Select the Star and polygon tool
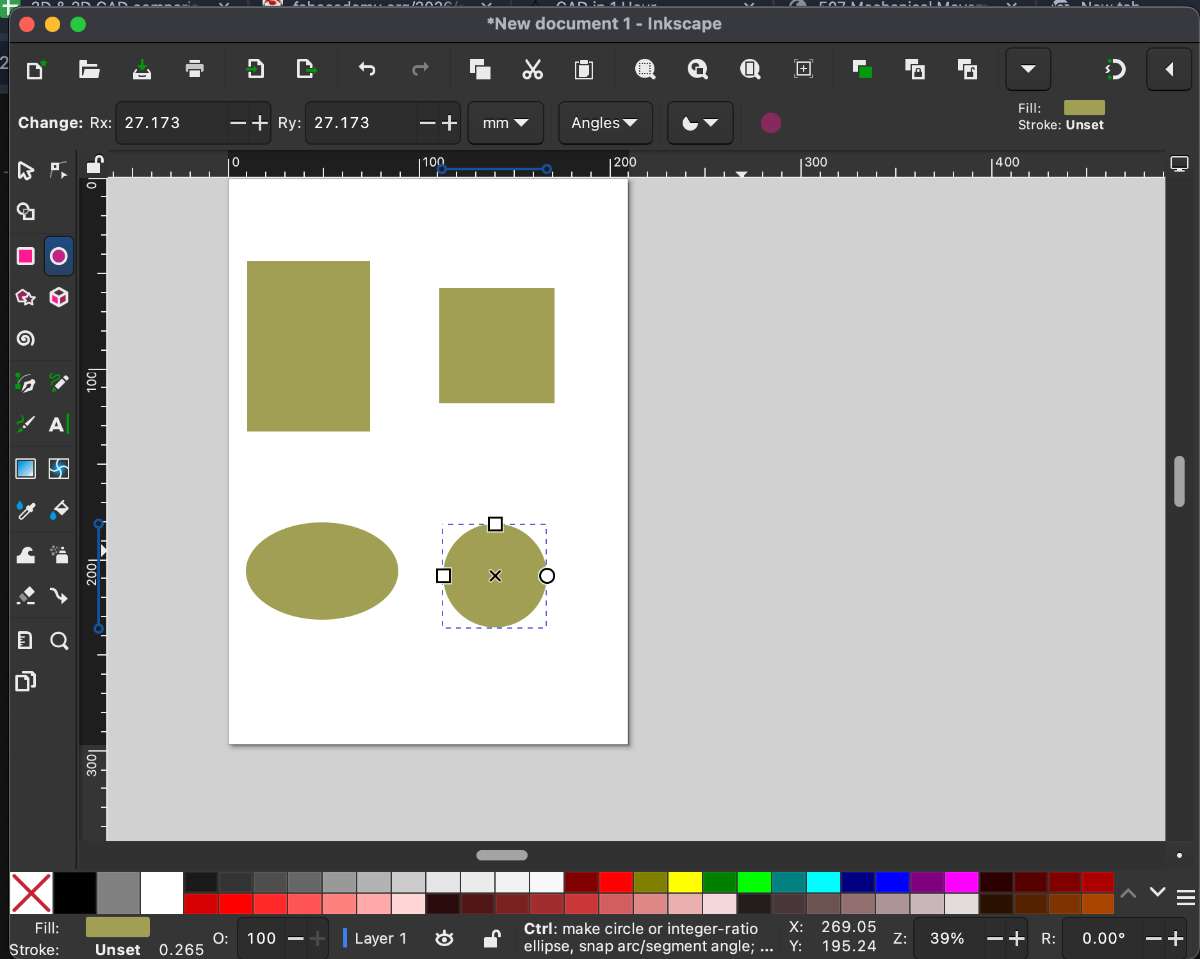This screenshot has height=959, width=1200. pyautogui.click(x=26, y=298)
